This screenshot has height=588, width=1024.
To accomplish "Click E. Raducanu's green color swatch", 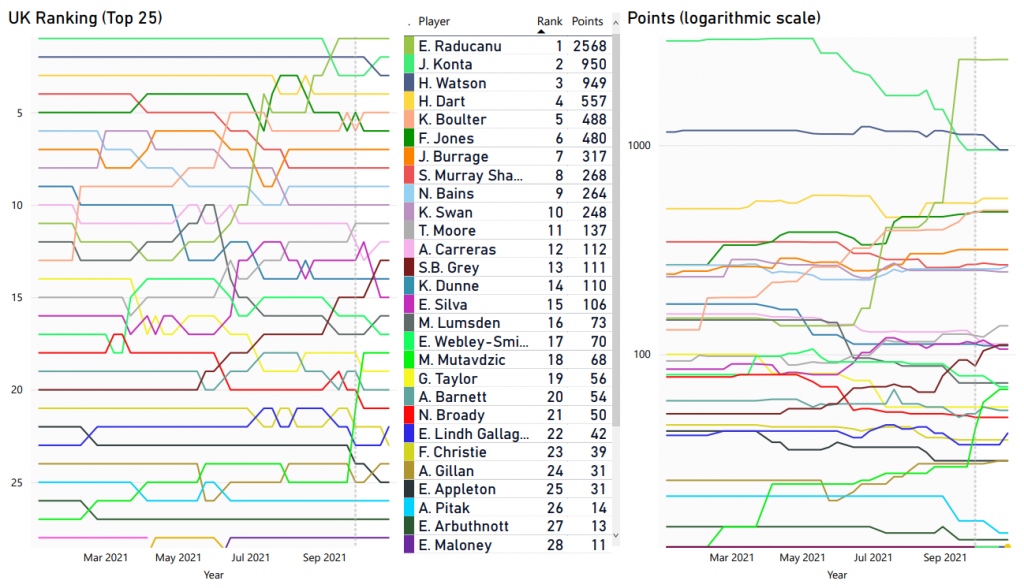I will pos(409,46).
